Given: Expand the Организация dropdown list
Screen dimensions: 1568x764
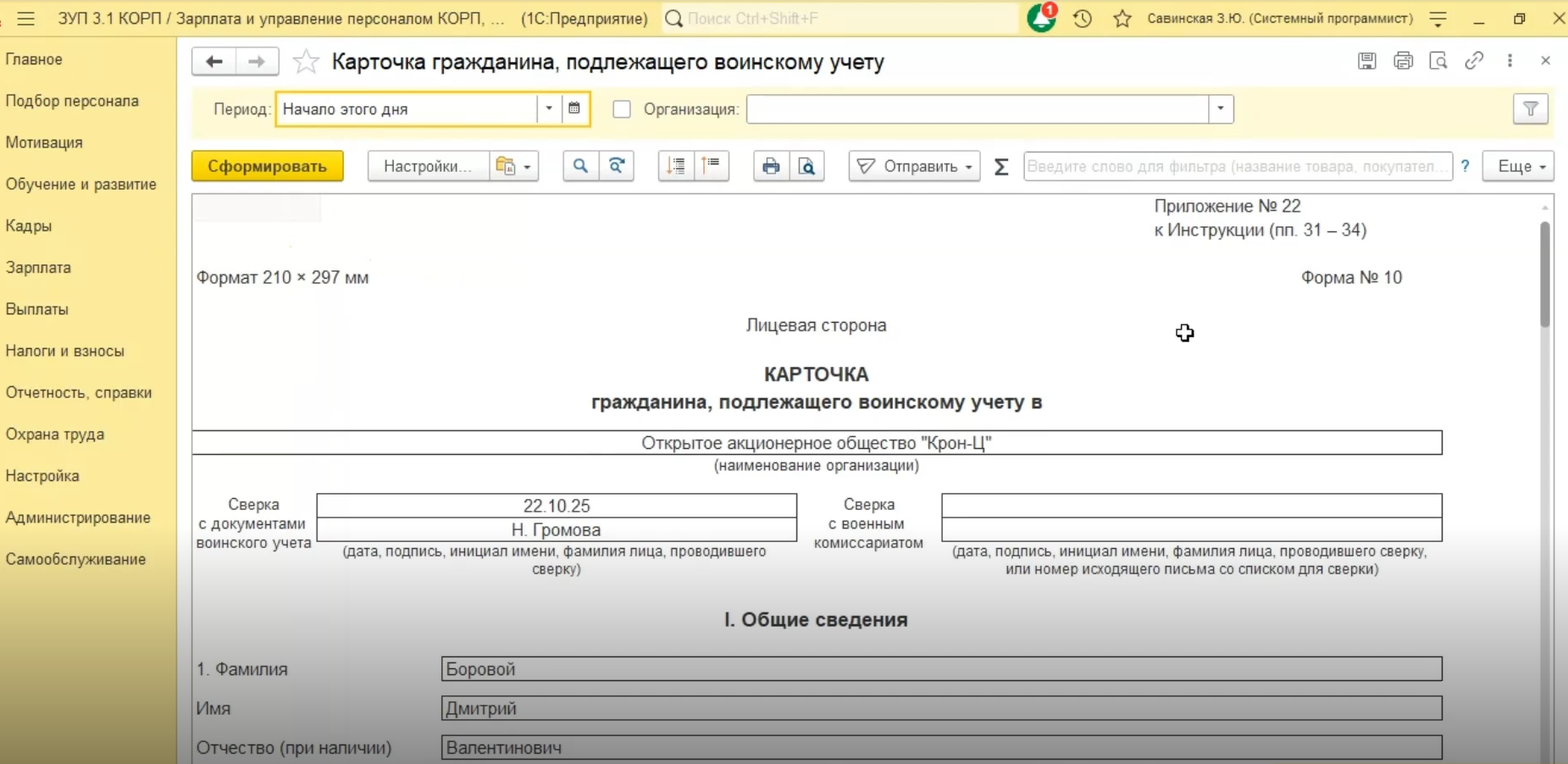Looking at the screenshot, I should [x=1220, y=109].
